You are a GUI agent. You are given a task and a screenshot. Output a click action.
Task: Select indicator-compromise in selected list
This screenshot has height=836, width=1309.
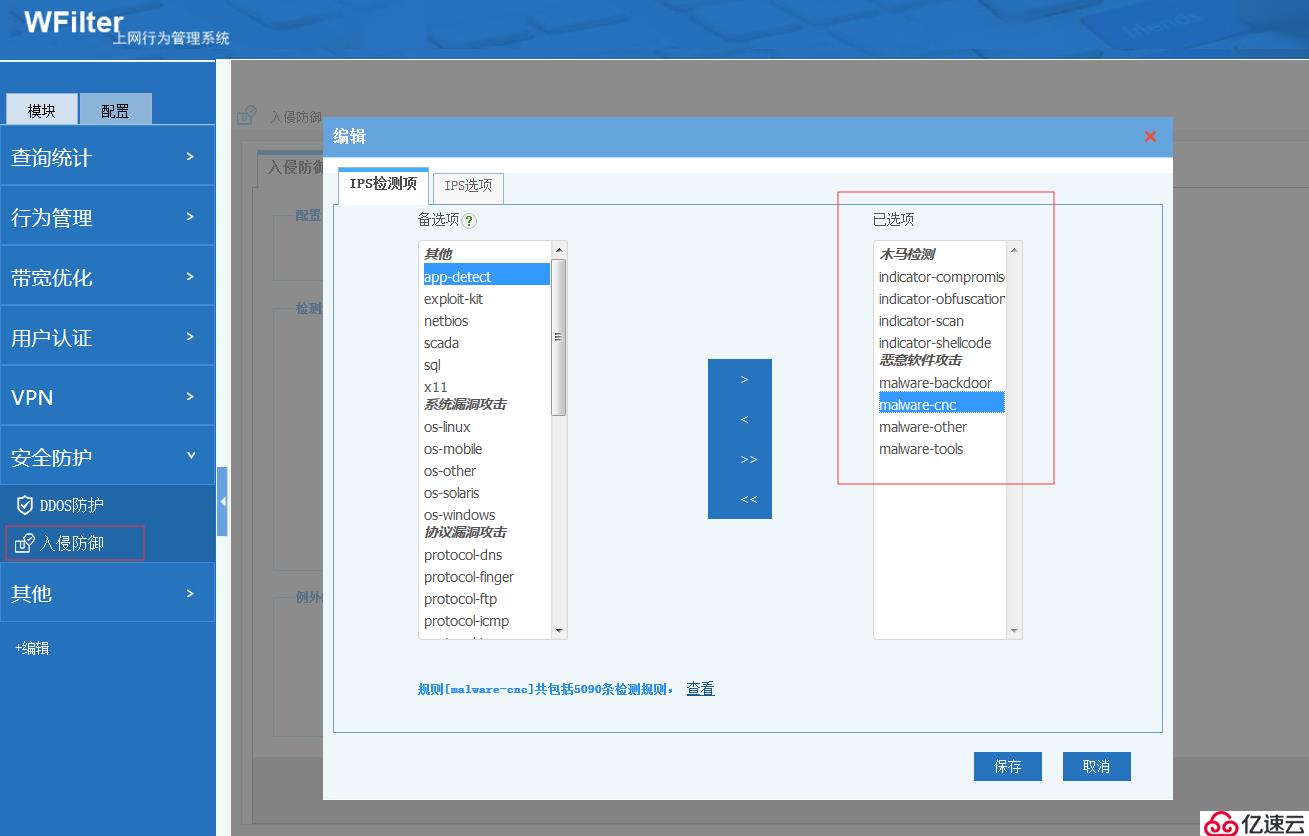[x=941, y=277]
